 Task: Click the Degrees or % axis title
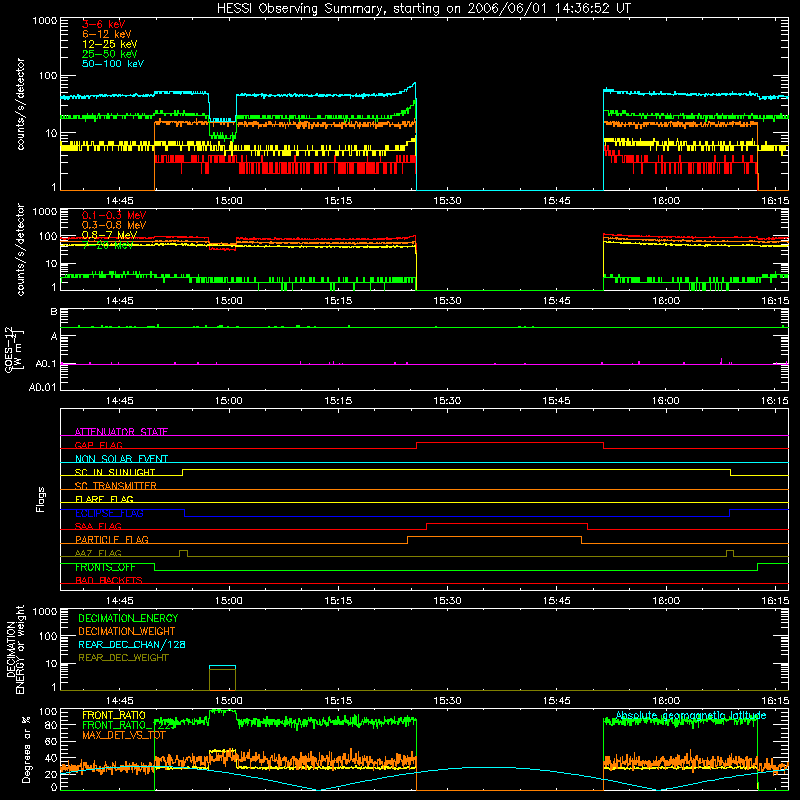pyautogui.click(x=26, y=749)
